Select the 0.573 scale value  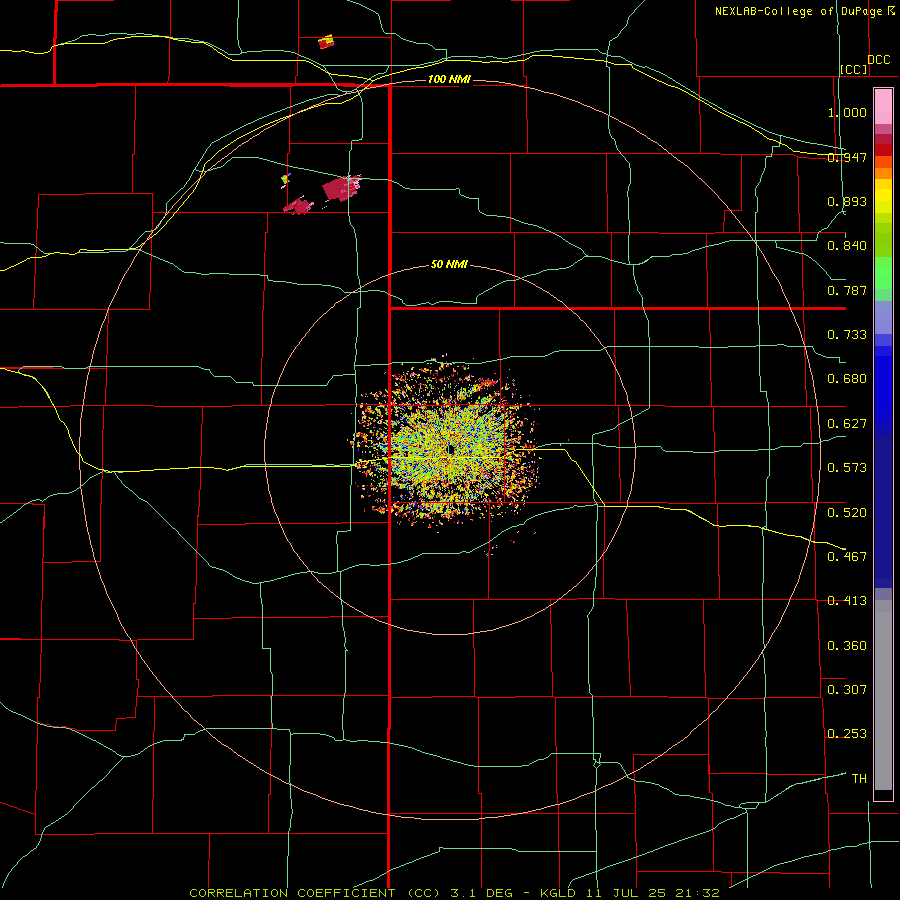click(847, 468)
